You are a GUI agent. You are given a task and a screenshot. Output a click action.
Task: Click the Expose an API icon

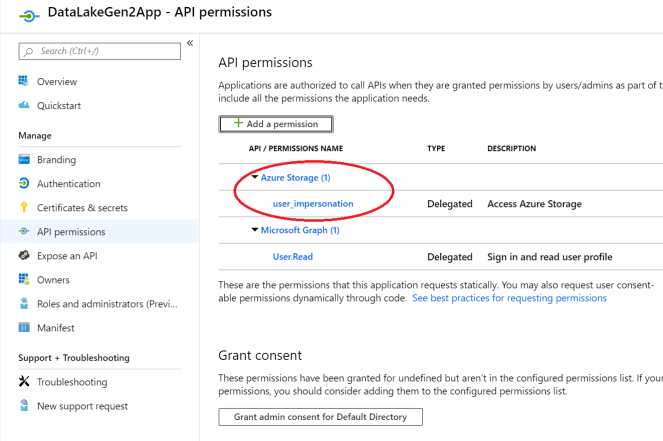click(24, 256)
